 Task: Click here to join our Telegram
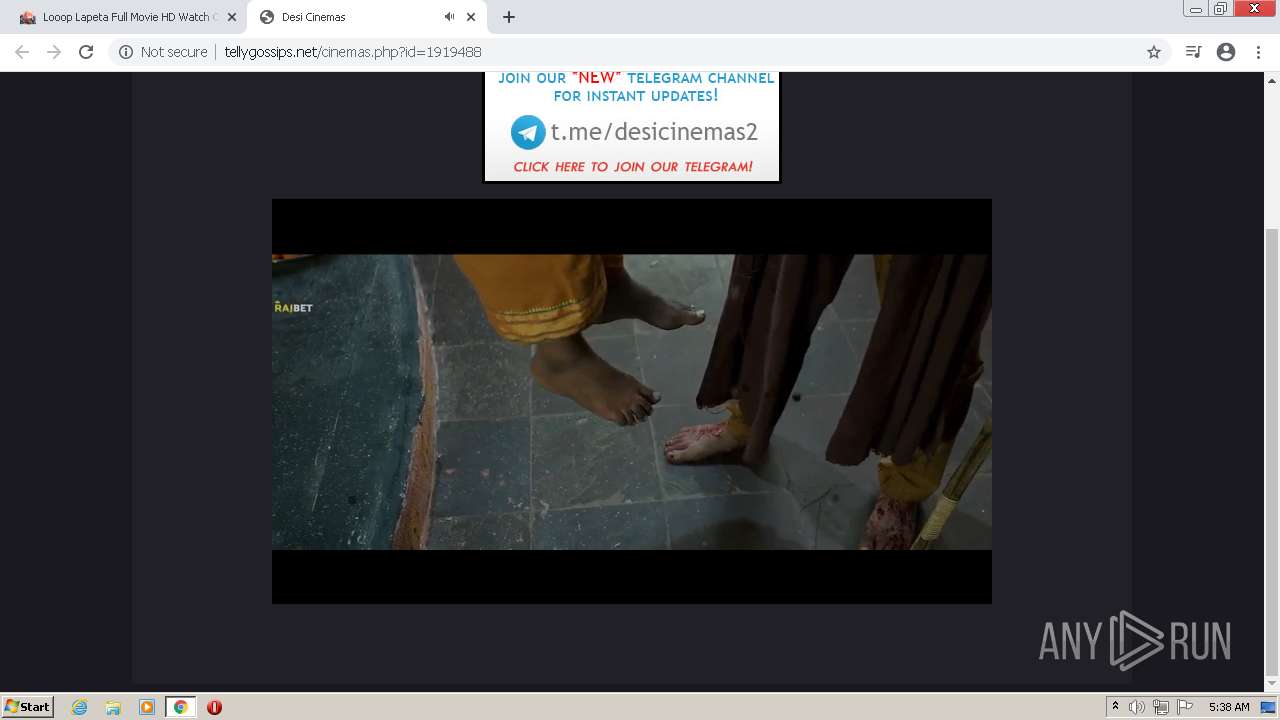point(633,167)
